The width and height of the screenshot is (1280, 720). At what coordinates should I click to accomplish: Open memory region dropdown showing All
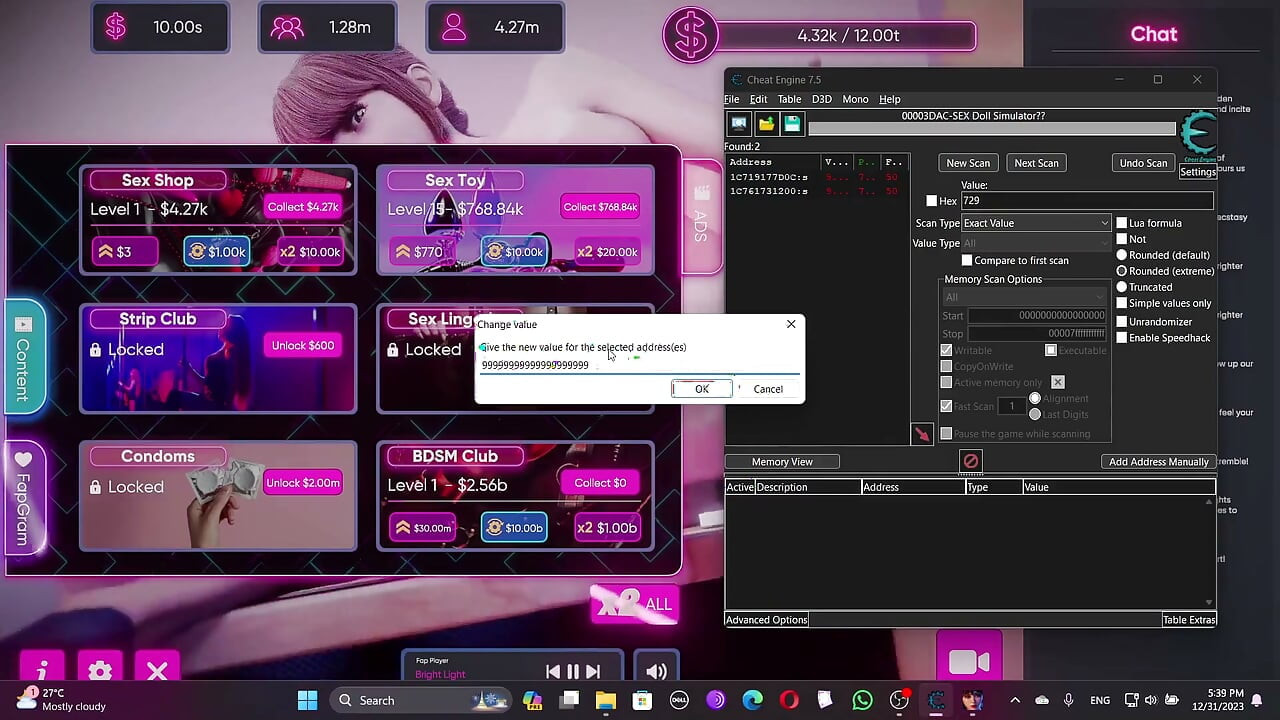pyautogui.click(x=1024, y=297)
